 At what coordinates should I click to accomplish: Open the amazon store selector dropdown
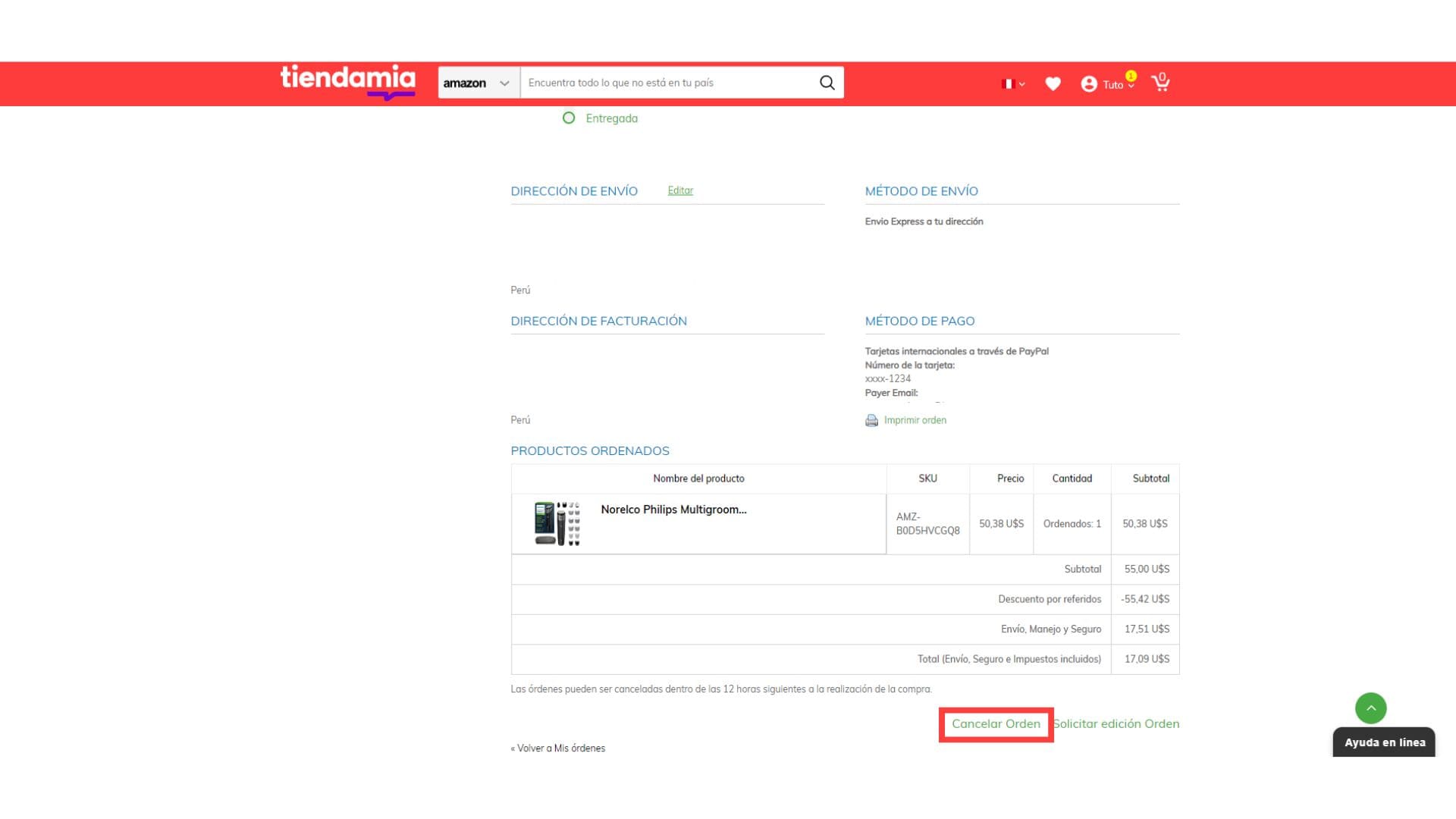click(479, 83)
